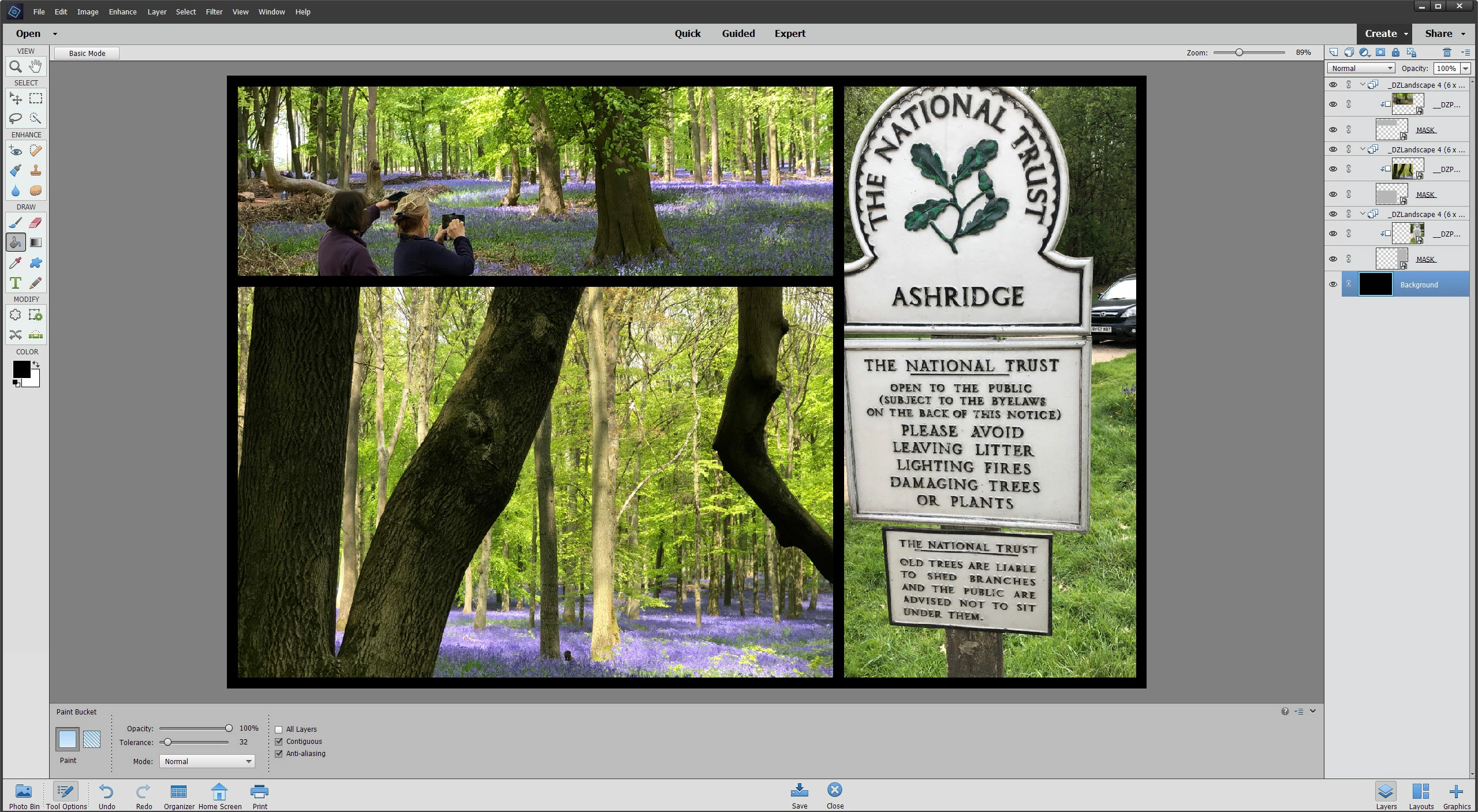This screenshot has width=1478, height=812.
Task: Select the Eraser tool
Action: (36, 223)
